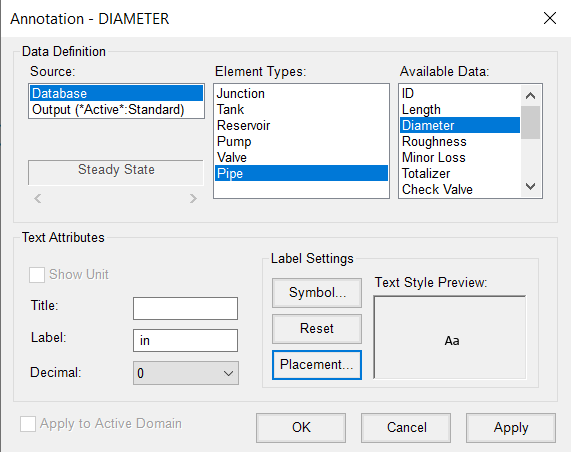Click the Label text field
Screen dimensions: 571x452
pyautogui.click(x=185, y=341)
